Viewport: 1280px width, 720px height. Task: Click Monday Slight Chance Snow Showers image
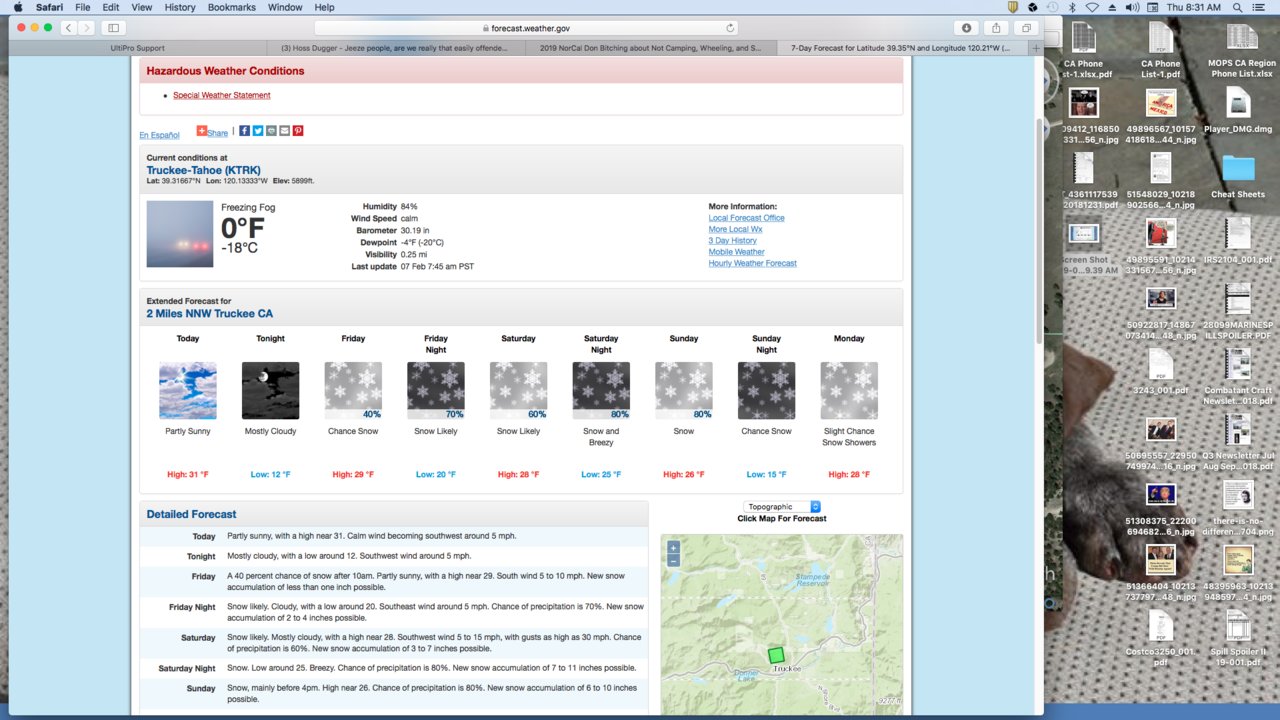[x=849, y=391]
